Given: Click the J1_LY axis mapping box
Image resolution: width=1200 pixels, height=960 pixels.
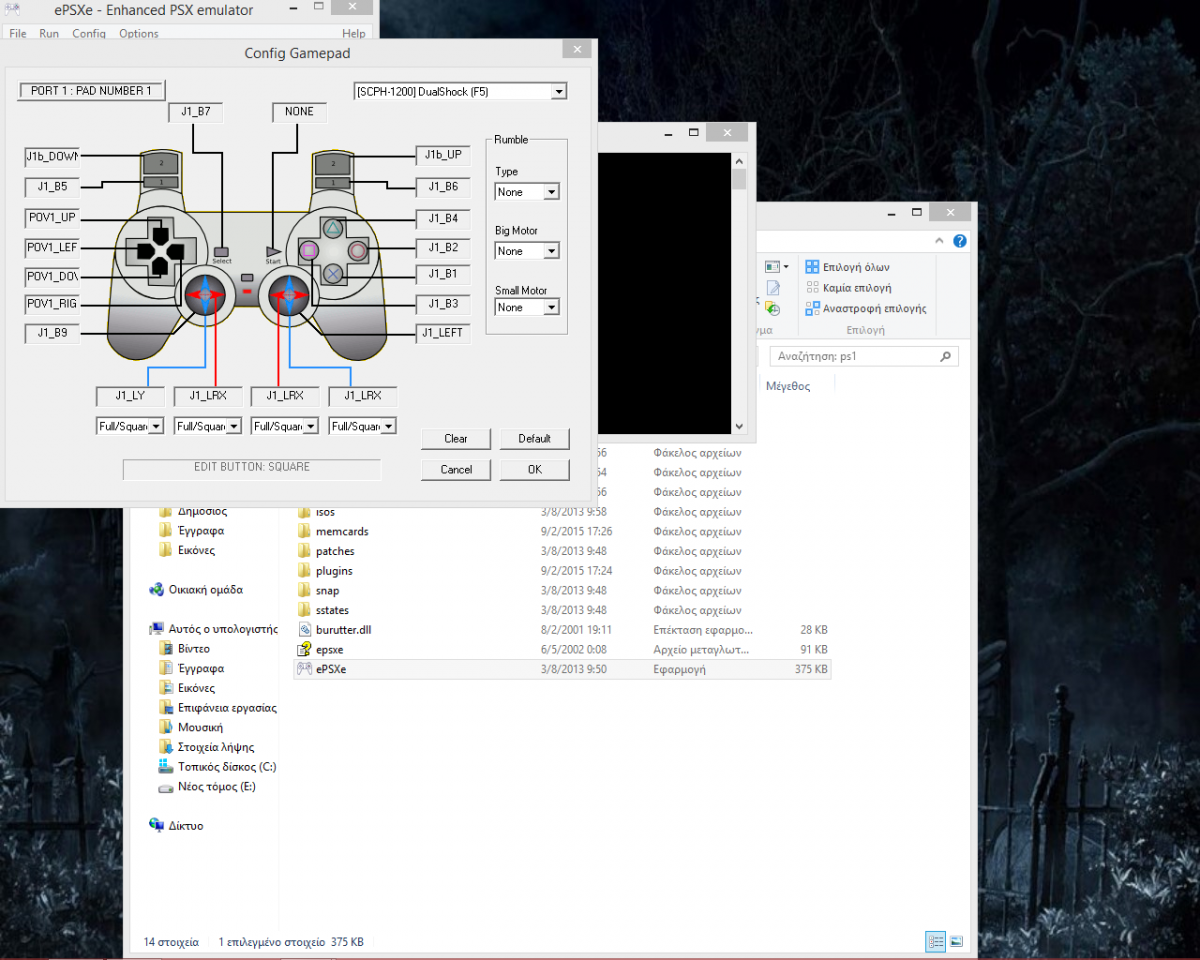Looking at the screenshot, I should 130,396.
